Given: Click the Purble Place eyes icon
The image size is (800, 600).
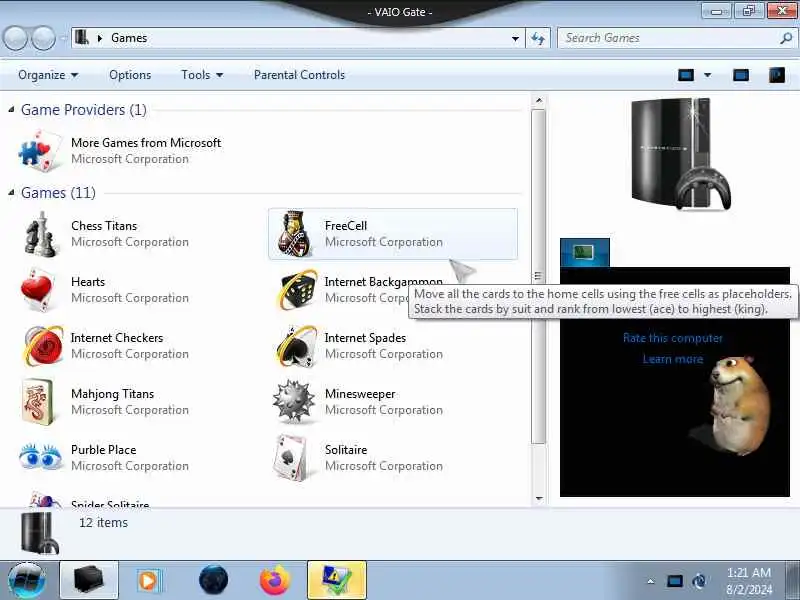Looking at the screenshot, I should (41, 456).
